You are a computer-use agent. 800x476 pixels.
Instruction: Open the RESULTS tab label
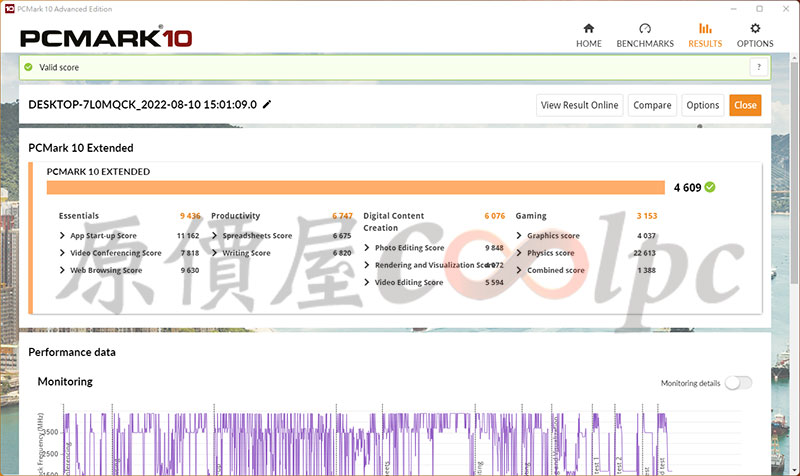coord(705,44)
